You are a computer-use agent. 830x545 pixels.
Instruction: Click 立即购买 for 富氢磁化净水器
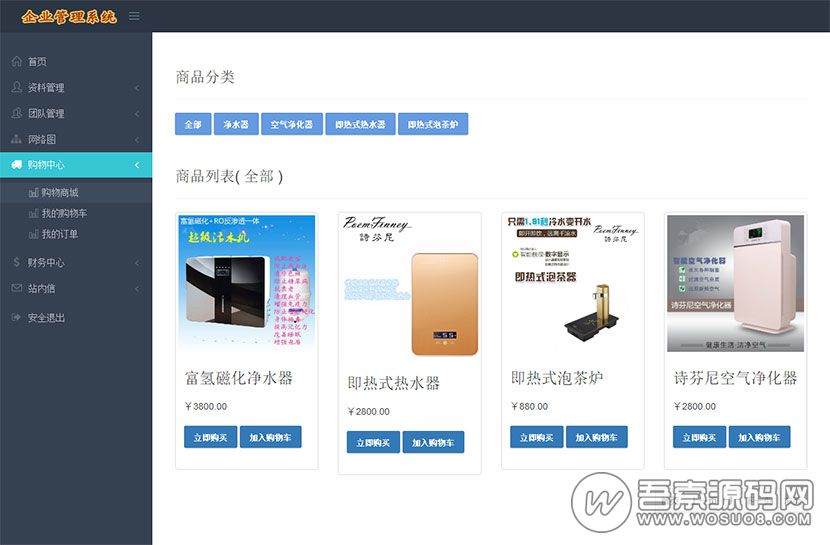[210, 437]
